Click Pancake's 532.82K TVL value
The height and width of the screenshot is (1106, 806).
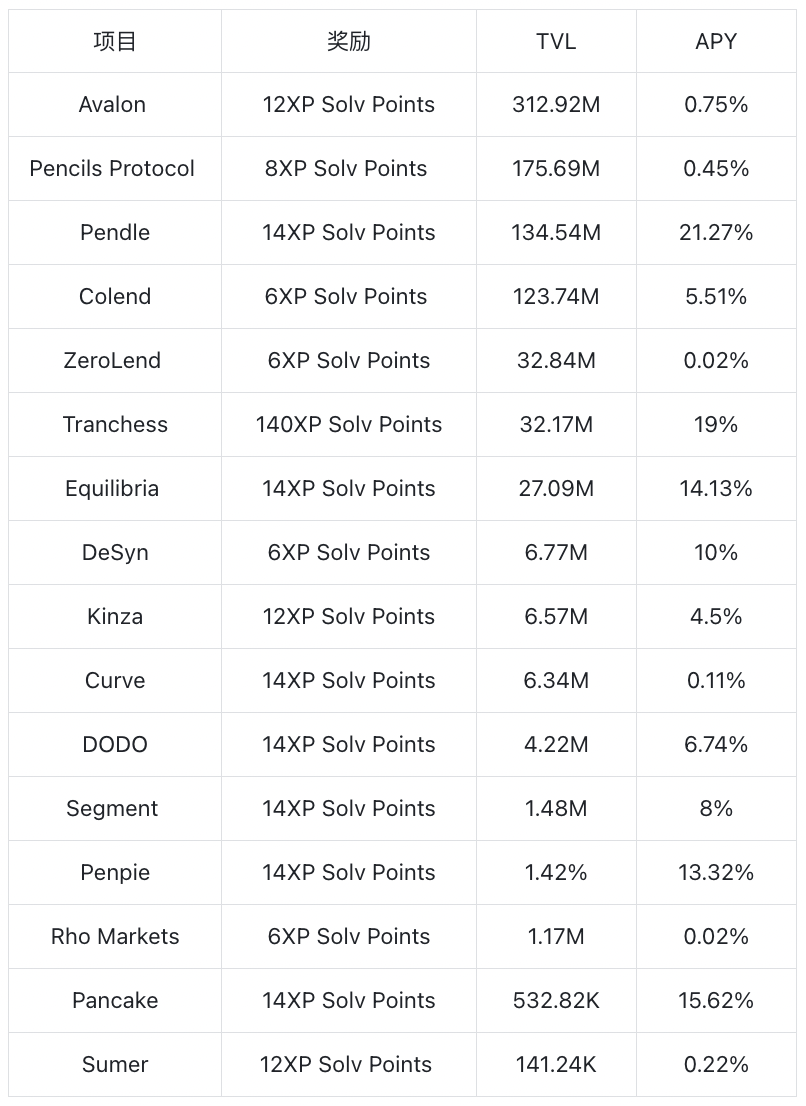[556, 1000]
